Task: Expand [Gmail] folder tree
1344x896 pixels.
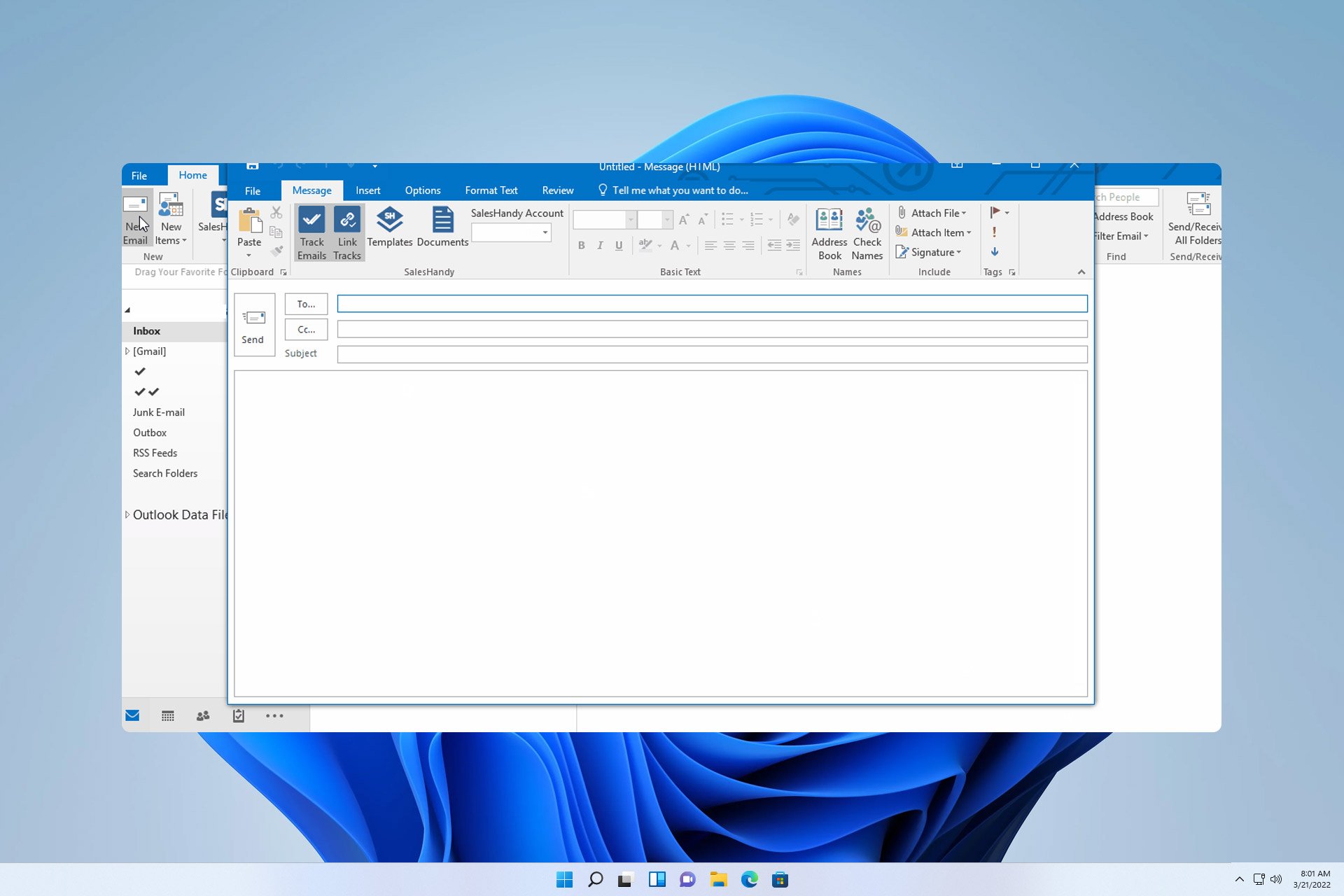Action: pos(127,351)
